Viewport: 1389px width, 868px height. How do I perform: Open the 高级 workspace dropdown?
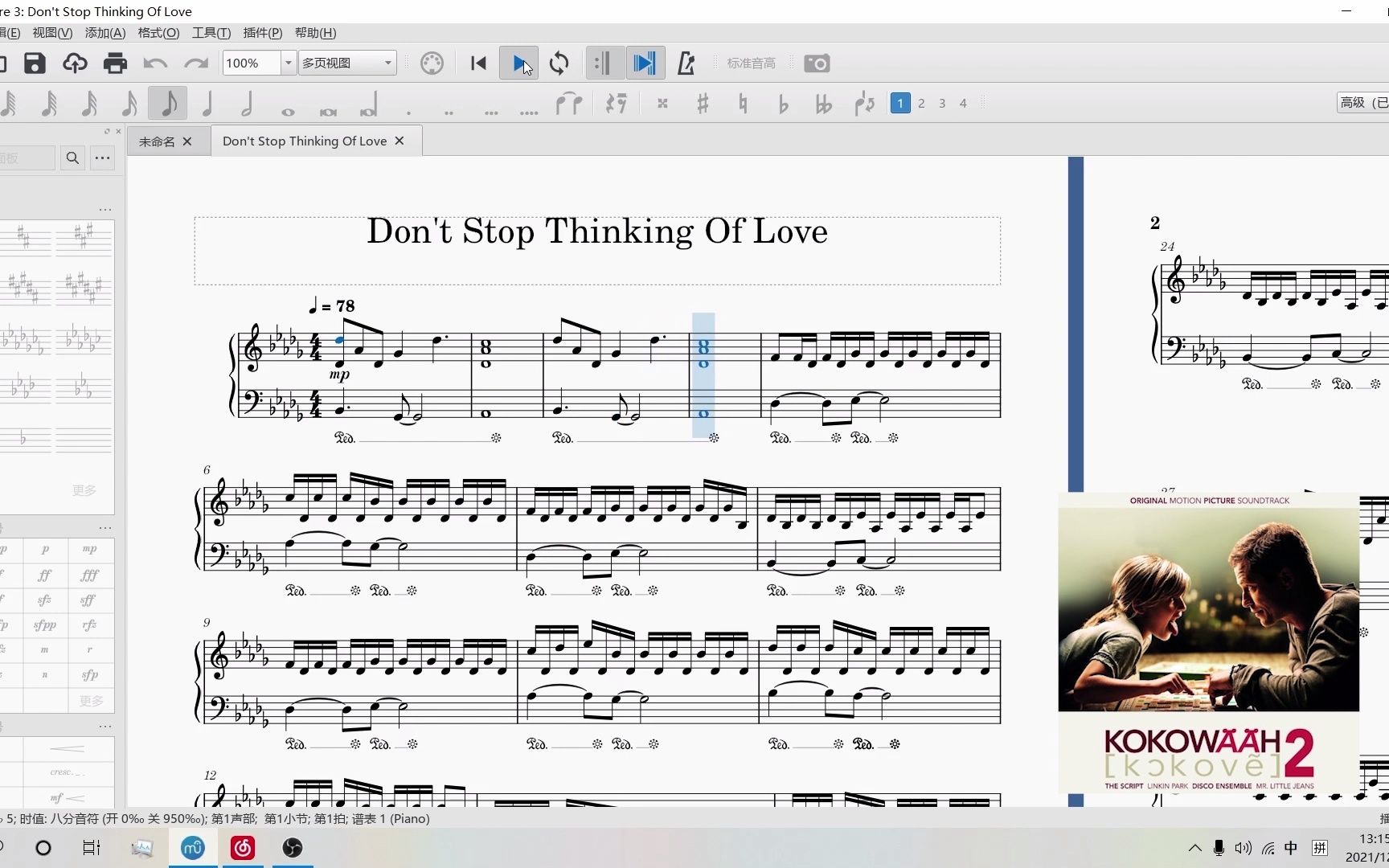tap(1362, 103)
